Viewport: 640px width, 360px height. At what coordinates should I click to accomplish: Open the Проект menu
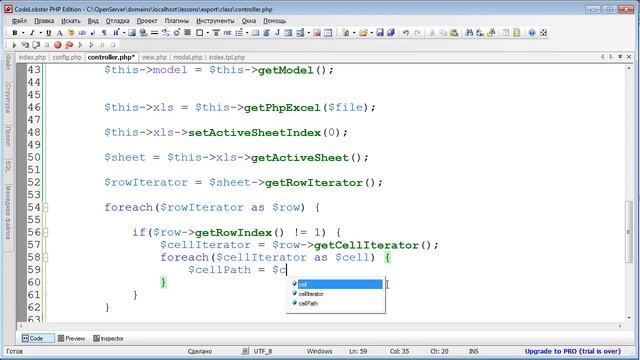(x=147, y=21)
